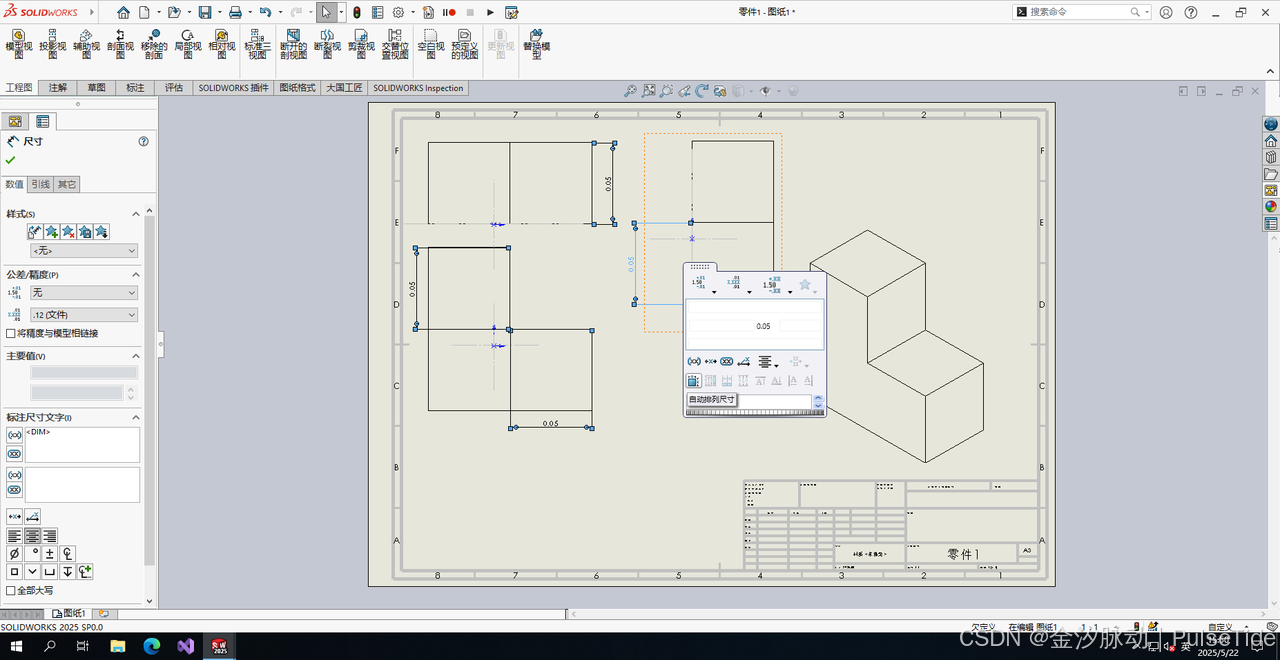Image resolution: width=1280 pixels, height=660 pixels.
Task: Switch to the 引线 (Leaders) tab
Action: click(x=40, y=184)
